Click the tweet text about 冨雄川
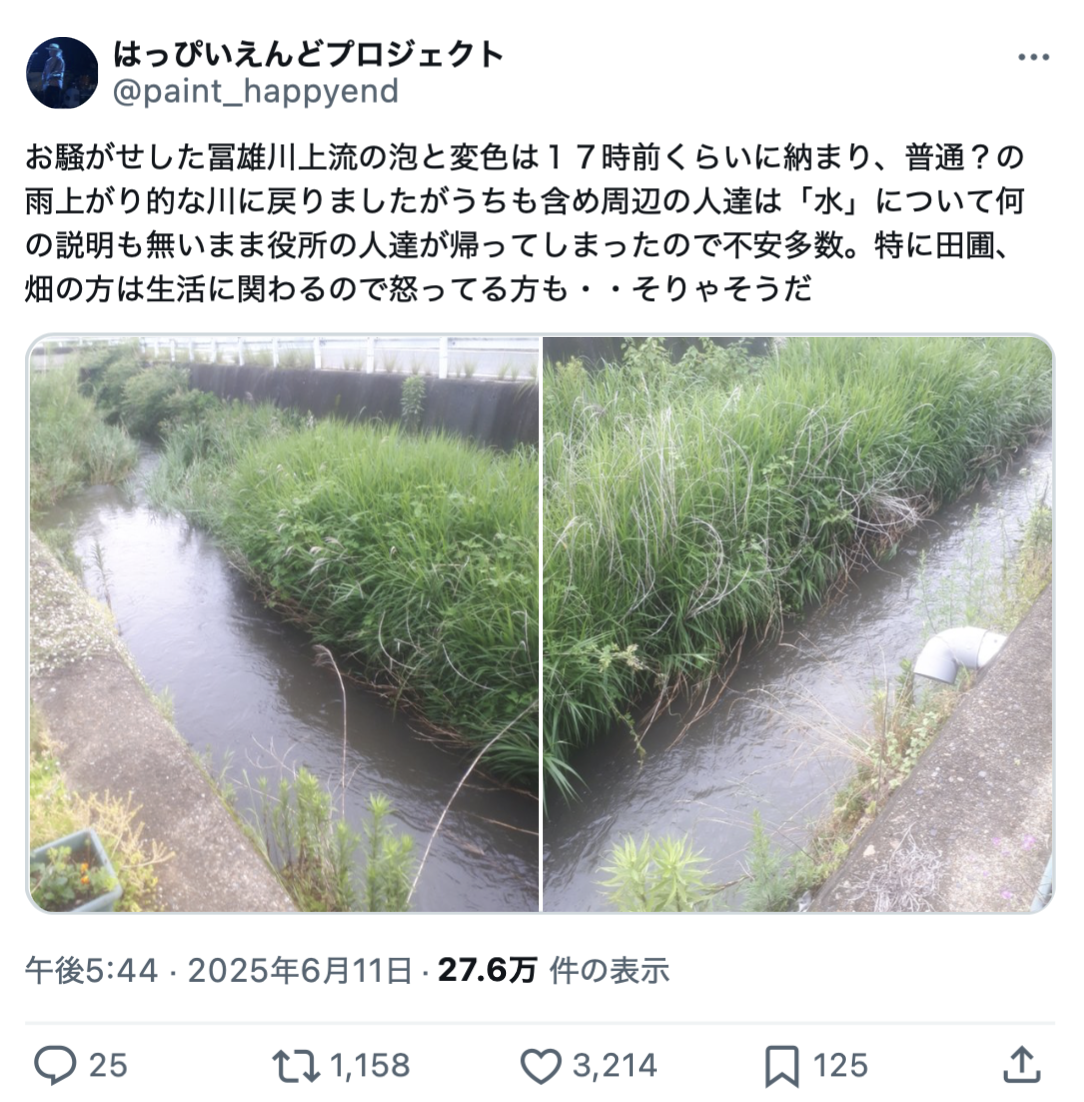Viewport: 1084px width, 1102px height. 524,223
